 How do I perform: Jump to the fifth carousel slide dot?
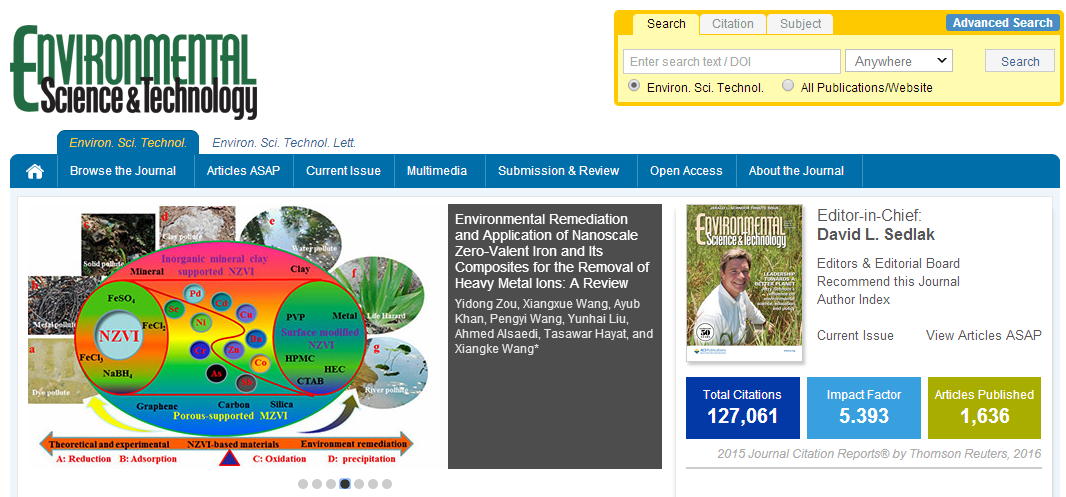359,484
